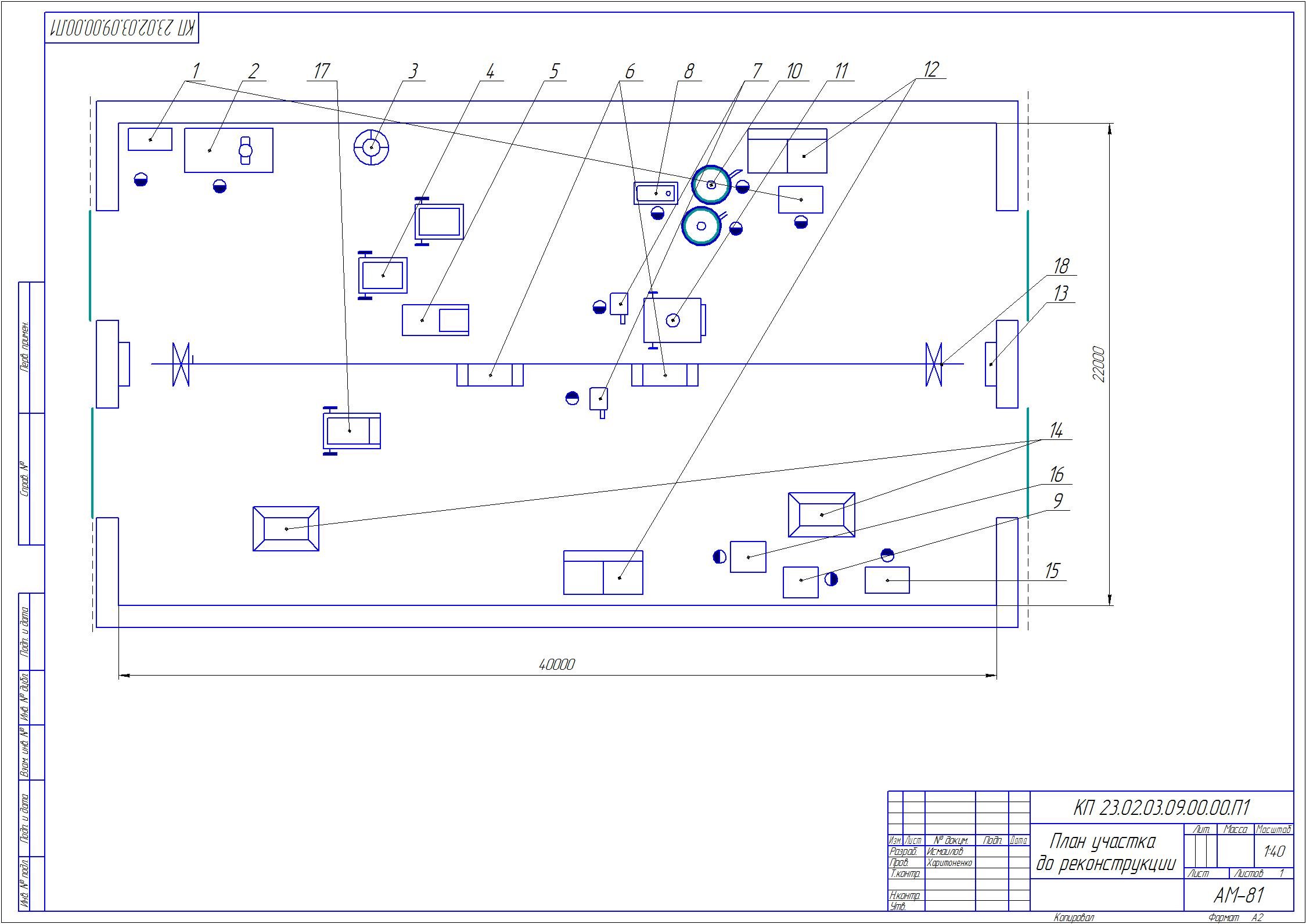Click the position label 17
Screen dimensions: 1306x924
tap(321, 71)
